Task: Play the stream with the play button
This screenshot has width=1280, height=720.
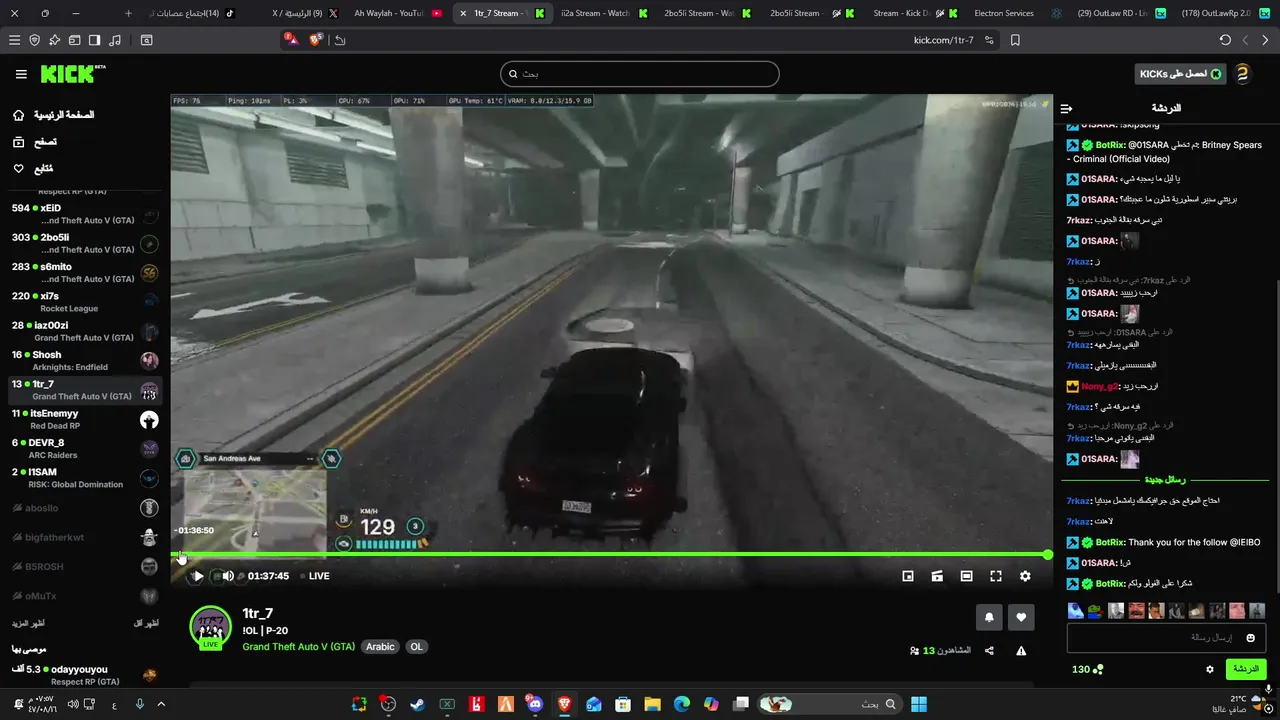Action: [x=198, y=576]
